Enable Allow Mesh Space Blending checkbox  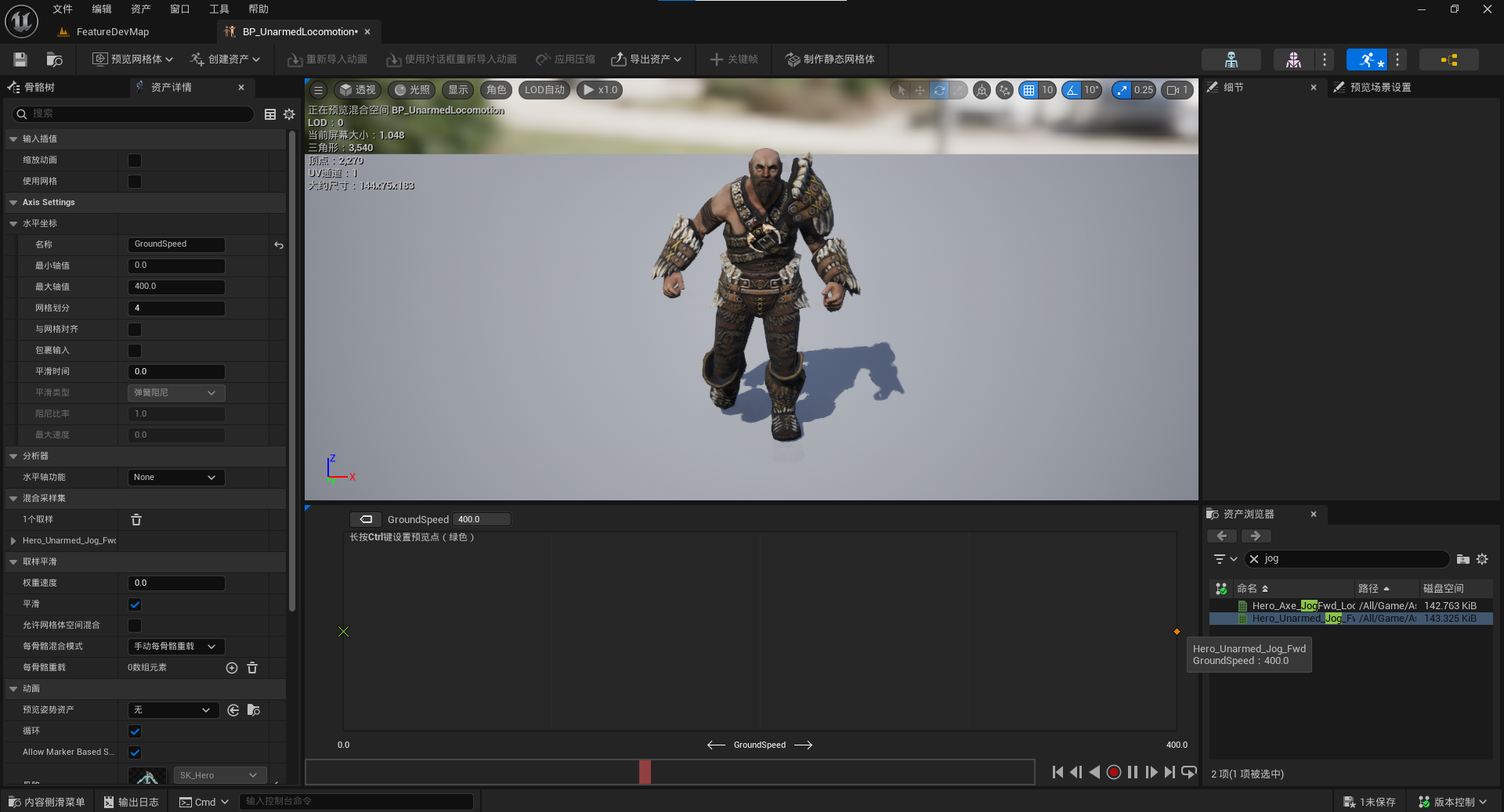135,626
